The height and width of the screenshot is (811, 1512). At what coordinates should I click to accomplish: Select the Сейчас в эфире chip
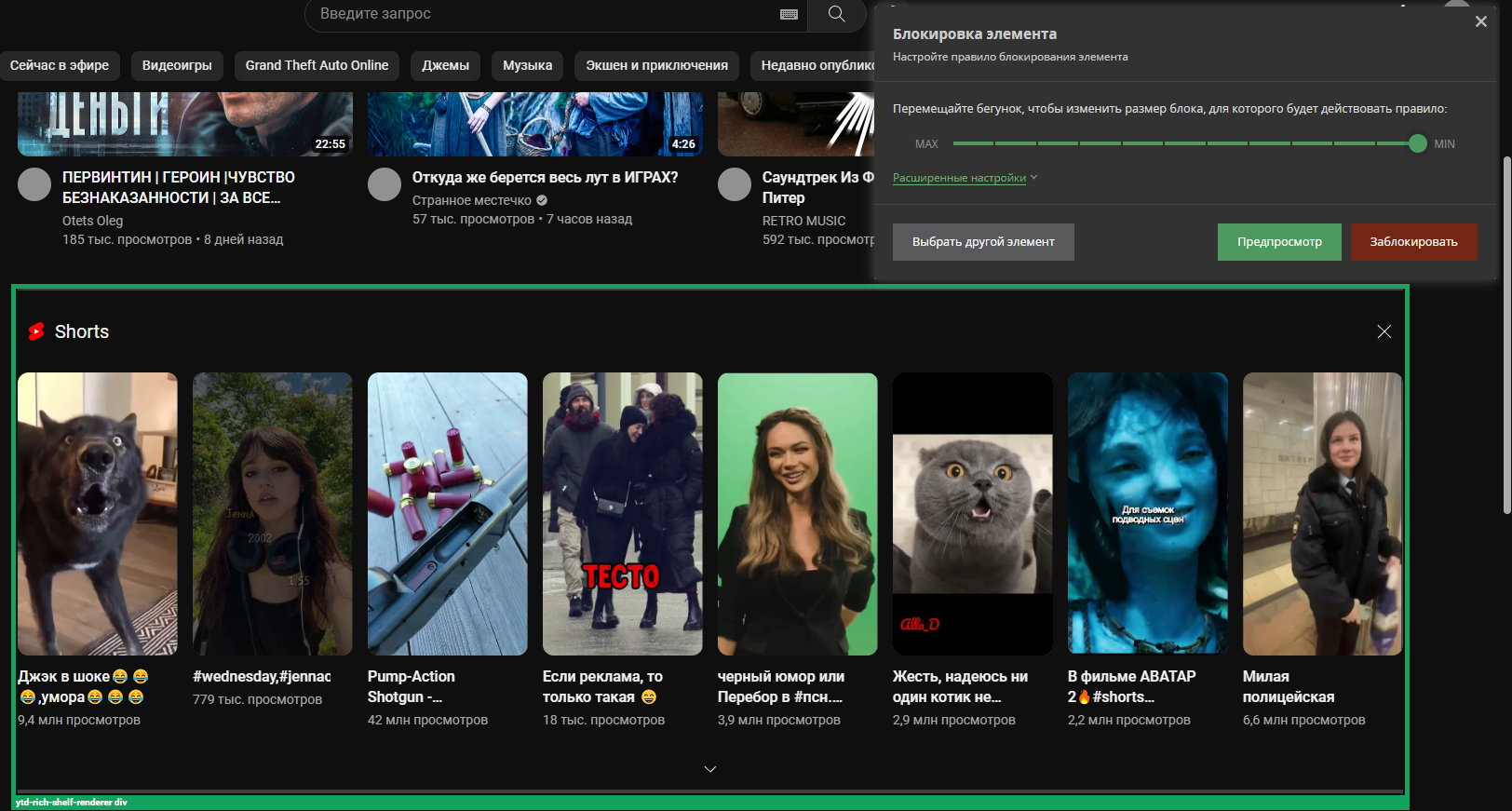point(60,65)
